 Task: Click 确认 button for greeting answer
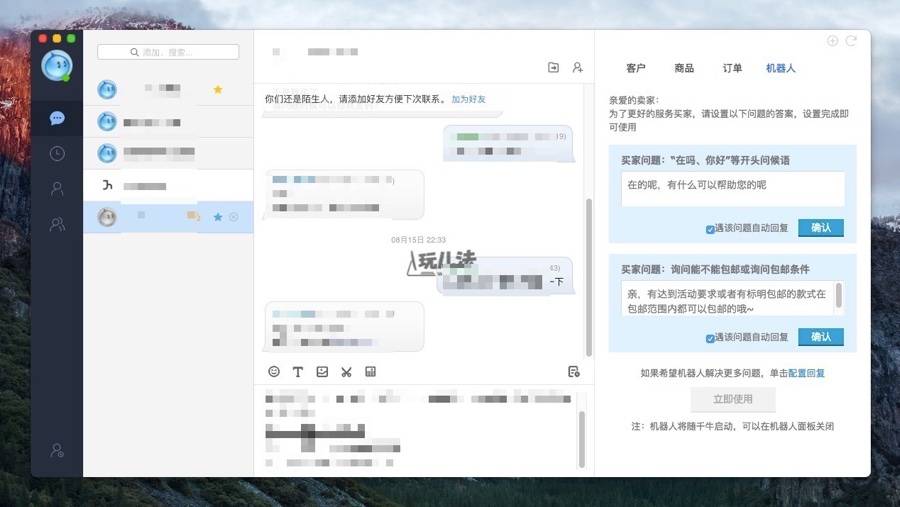click(x=821, y=228)
